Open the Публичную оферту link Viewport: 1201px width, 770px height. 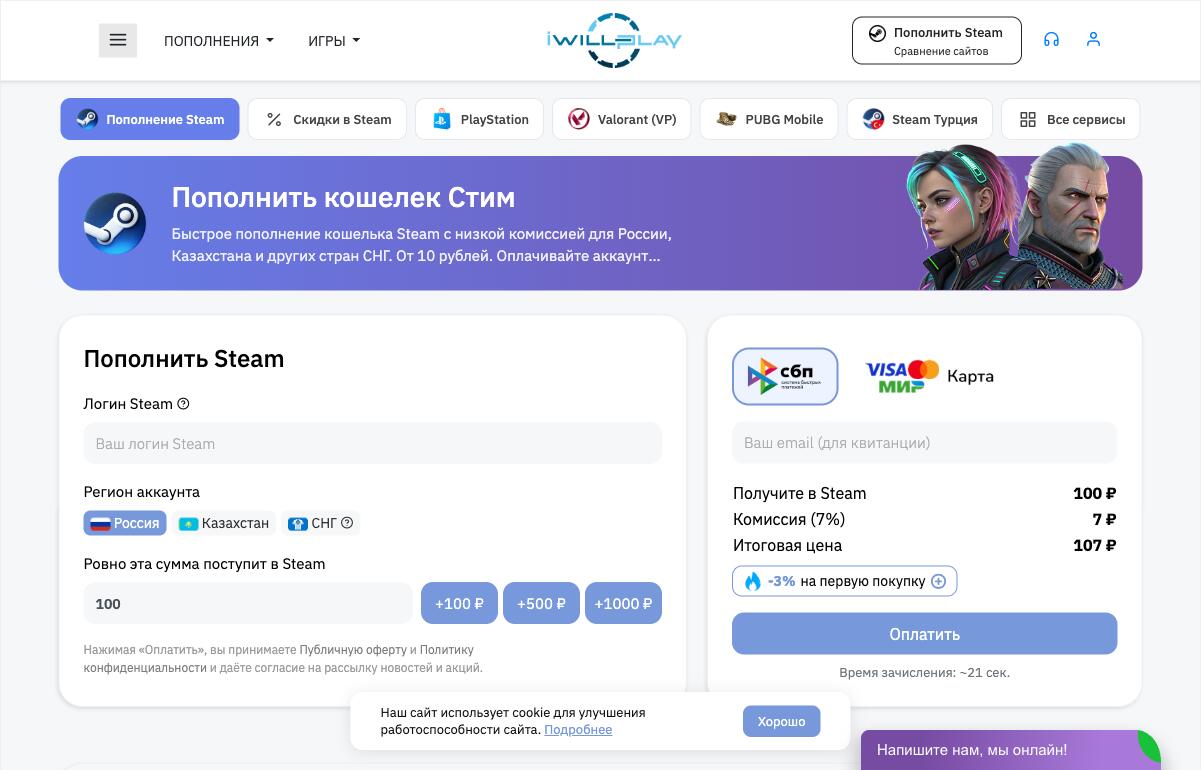pos(353,650)
